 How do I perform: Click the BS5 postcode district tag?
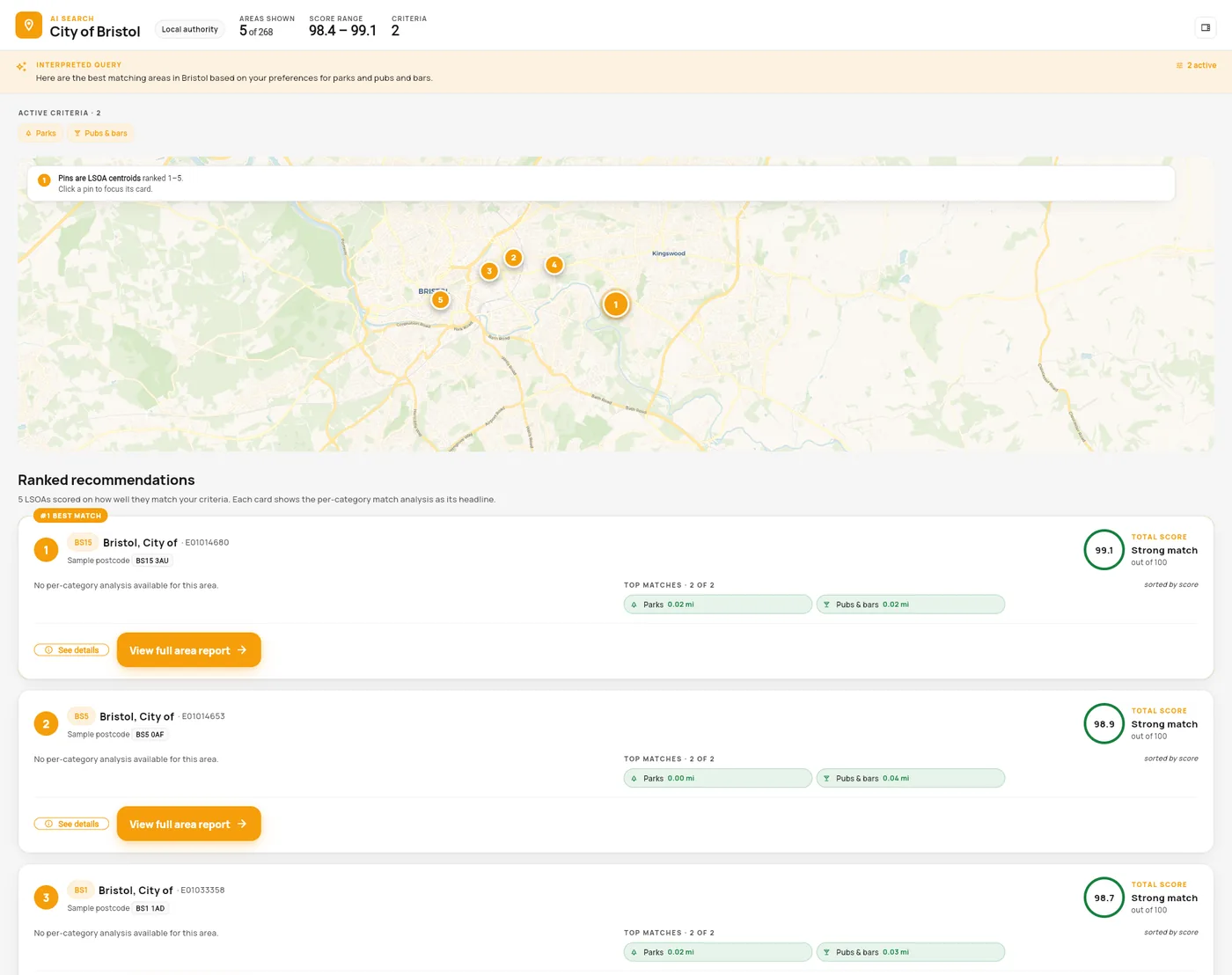81,716
